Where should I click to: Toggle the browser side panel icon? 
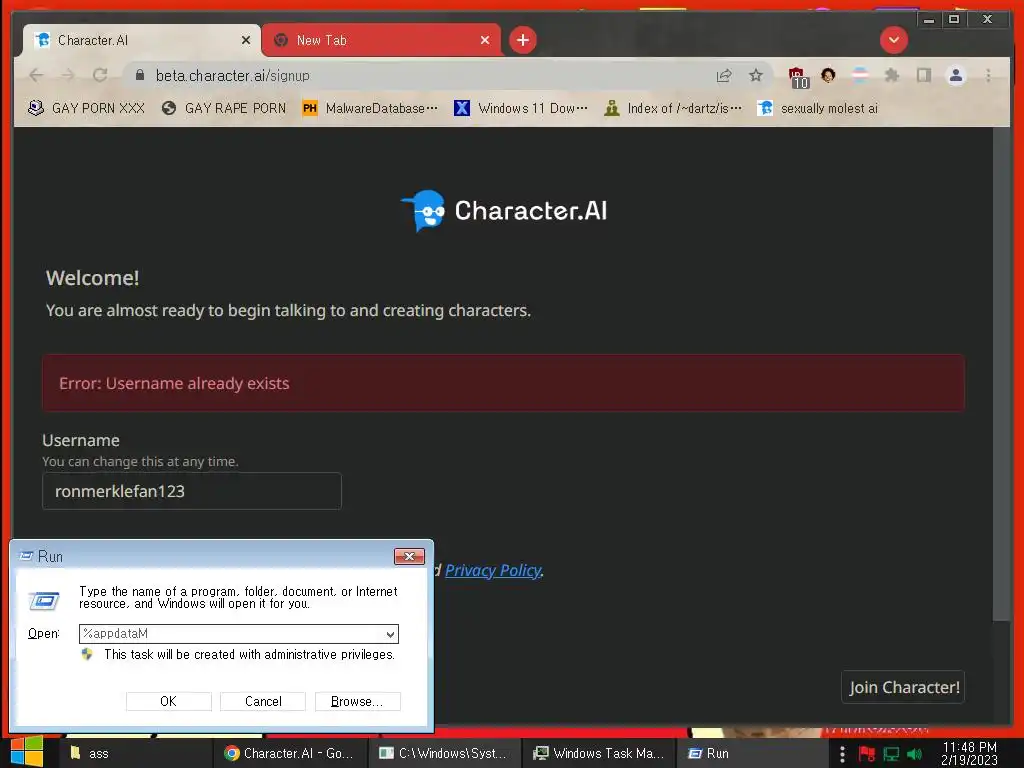point(923,76)
